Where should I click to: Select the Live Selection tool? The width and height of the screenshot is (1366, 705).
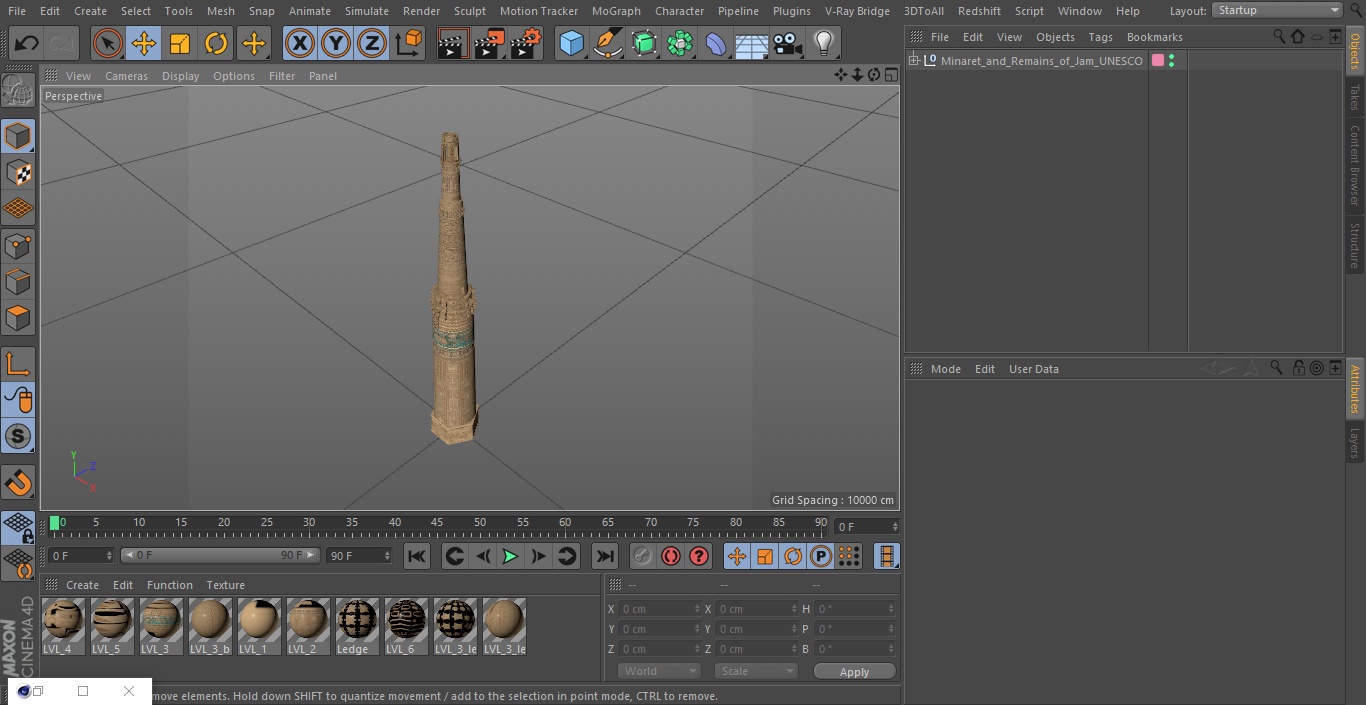(108, 43)
